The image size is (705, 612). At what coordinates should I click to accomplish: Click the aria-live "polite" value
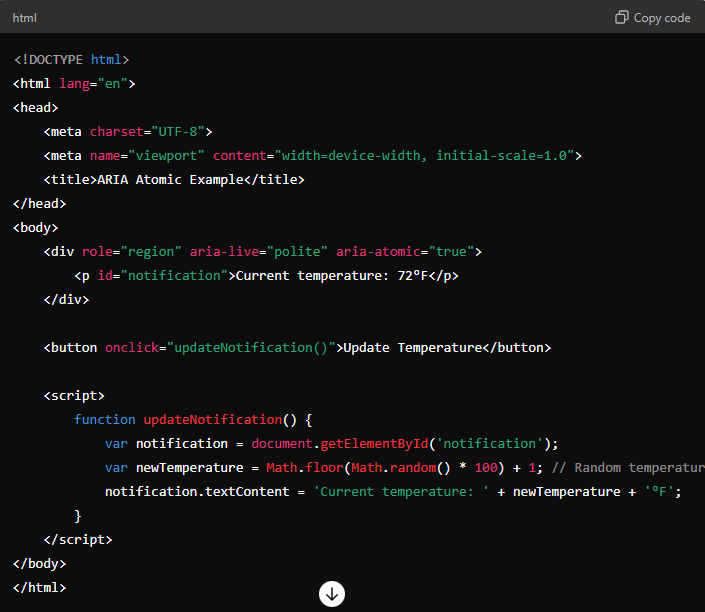pos(297,252)
